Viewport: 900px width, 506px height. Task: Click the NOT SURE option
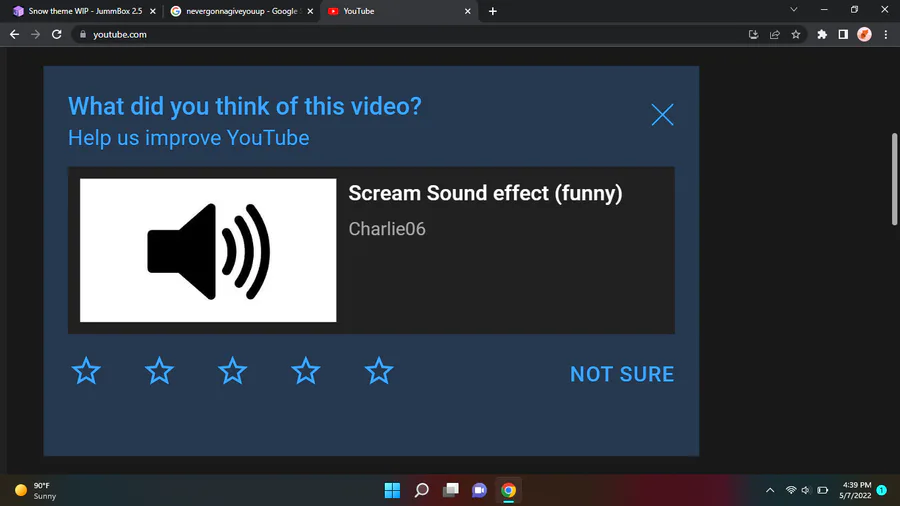pos(622,374)
